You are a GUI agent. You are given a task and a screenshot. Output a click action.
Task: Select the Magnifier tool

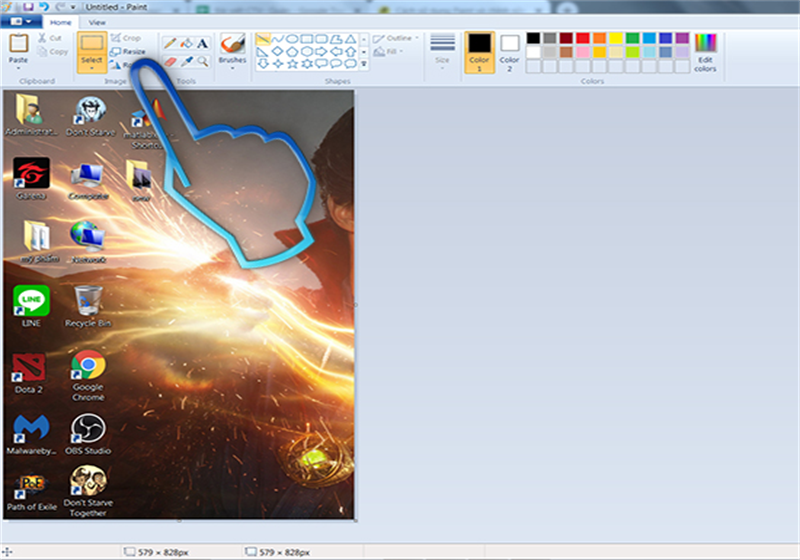(x=203, y=62)
